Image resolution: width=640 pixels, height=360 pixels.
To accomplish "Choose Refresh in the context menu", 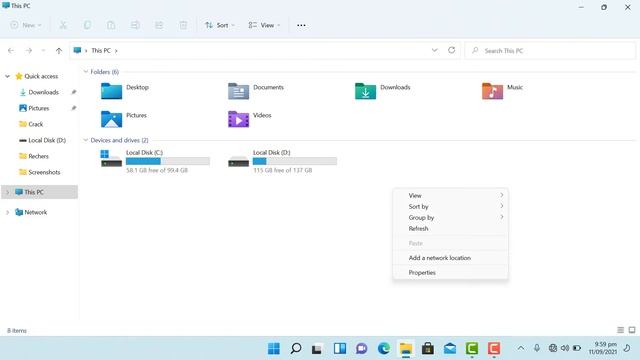I will click(451, 229).
